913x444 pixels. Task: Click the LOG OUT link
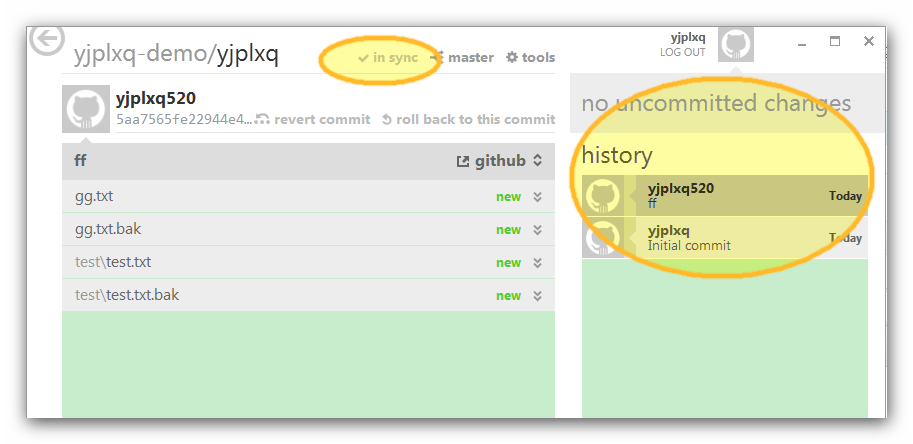pos(682,52)
